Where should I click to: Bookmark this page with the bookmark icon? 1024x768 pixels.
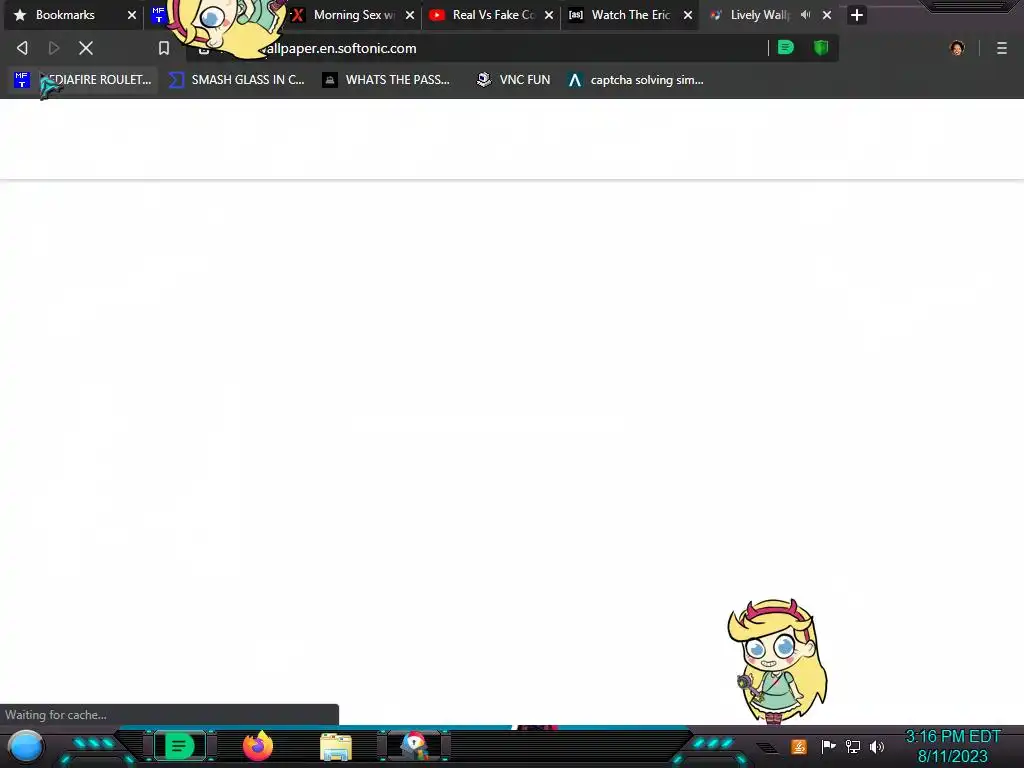[x=164, y=48]
